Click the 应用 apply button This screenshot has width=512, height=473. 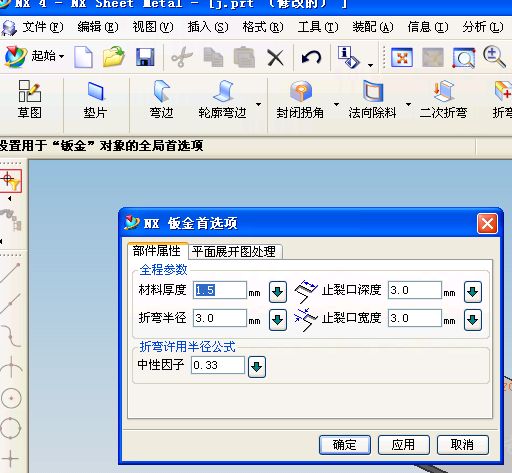403,445
